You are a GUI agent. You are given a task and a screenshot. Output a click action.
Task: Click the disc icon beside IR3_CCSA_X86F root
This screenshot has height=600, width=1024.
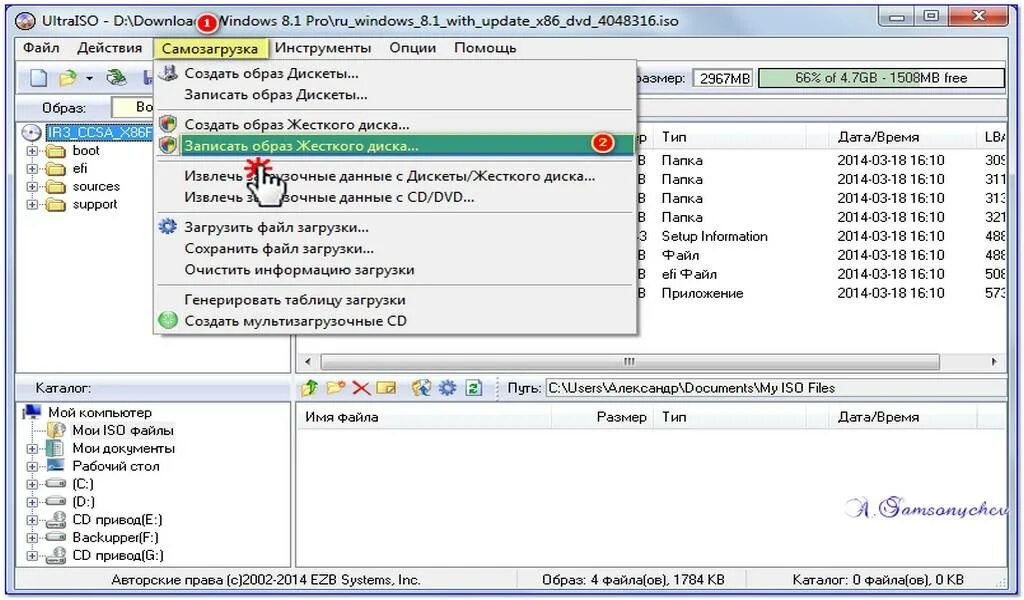(31, 133)
